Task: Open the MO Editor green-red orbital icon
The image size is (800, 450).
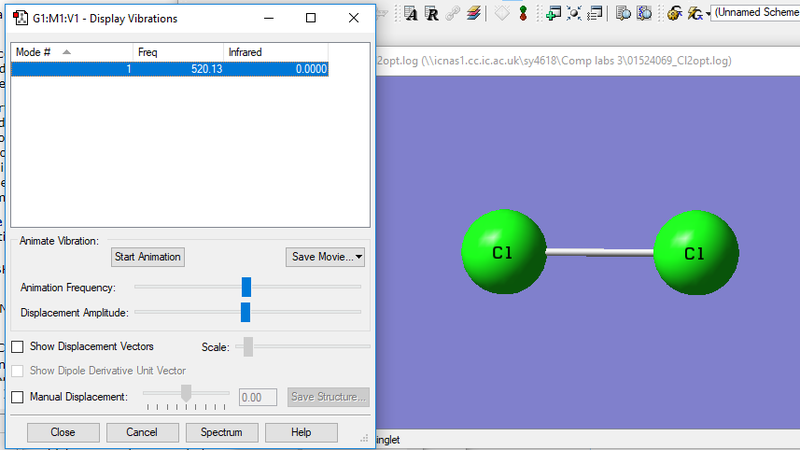Action: pos(523,13)
